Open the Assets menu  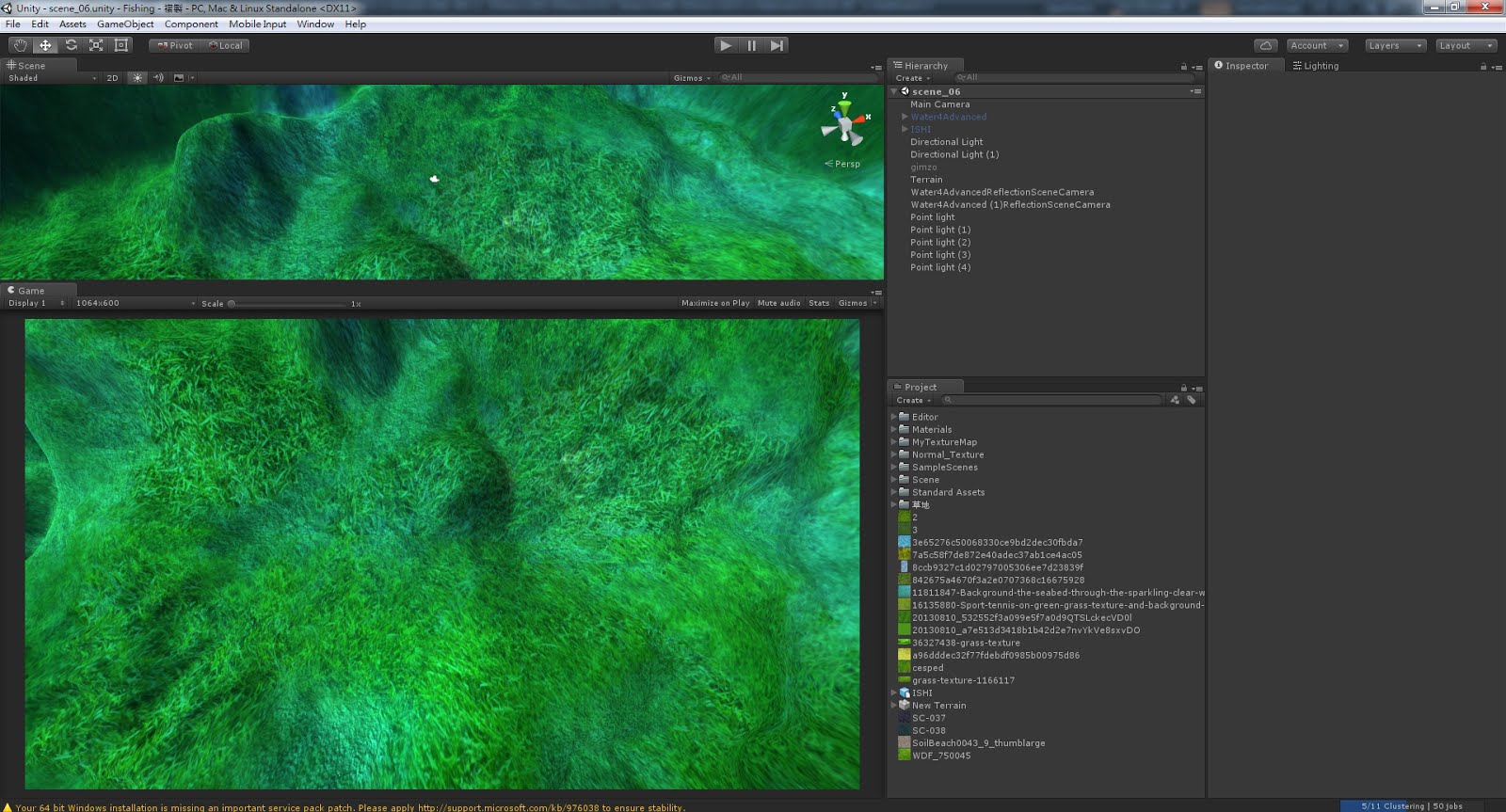(72, 24)
